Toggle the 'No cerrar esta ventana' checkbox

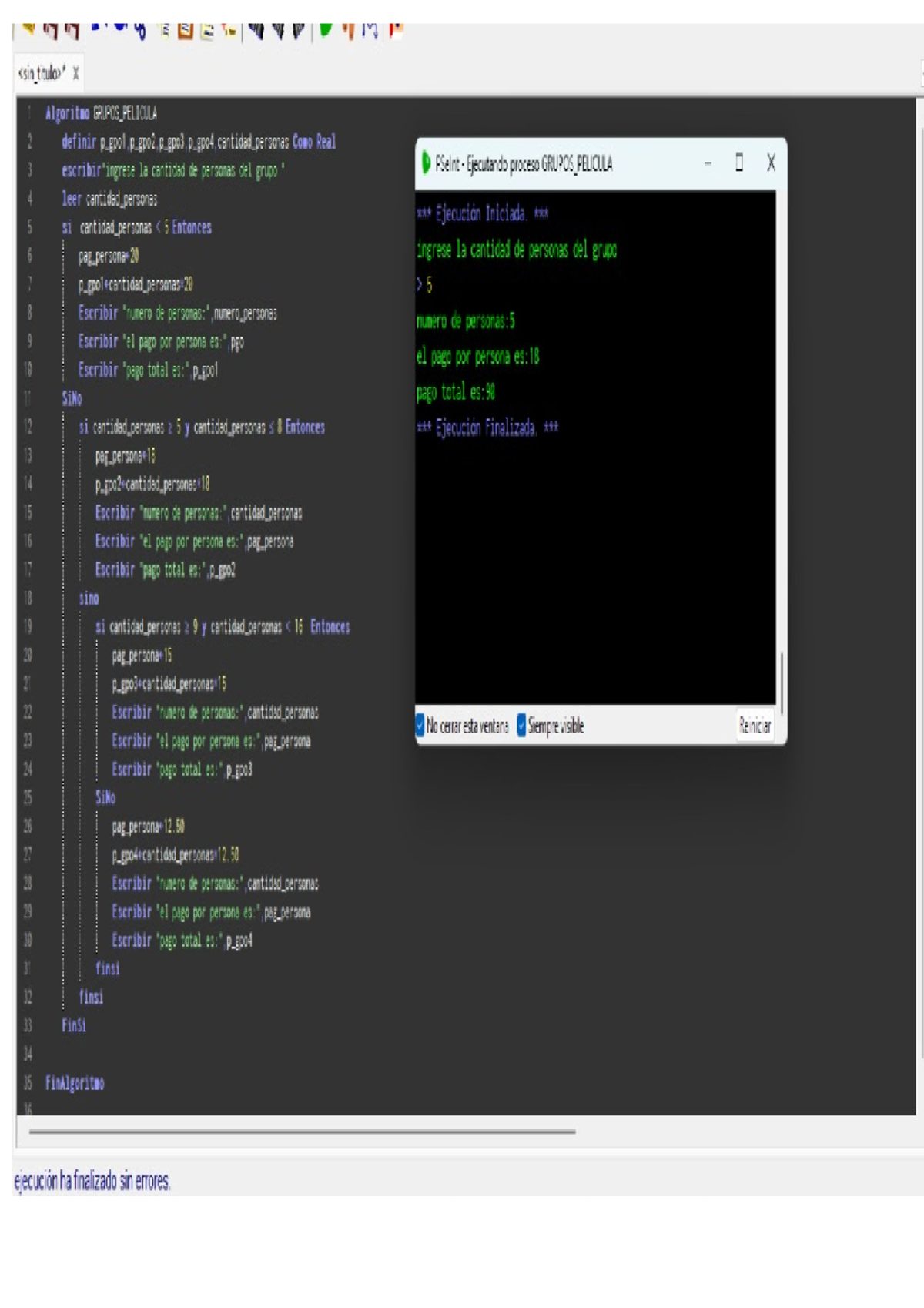[x=420, y=725]
